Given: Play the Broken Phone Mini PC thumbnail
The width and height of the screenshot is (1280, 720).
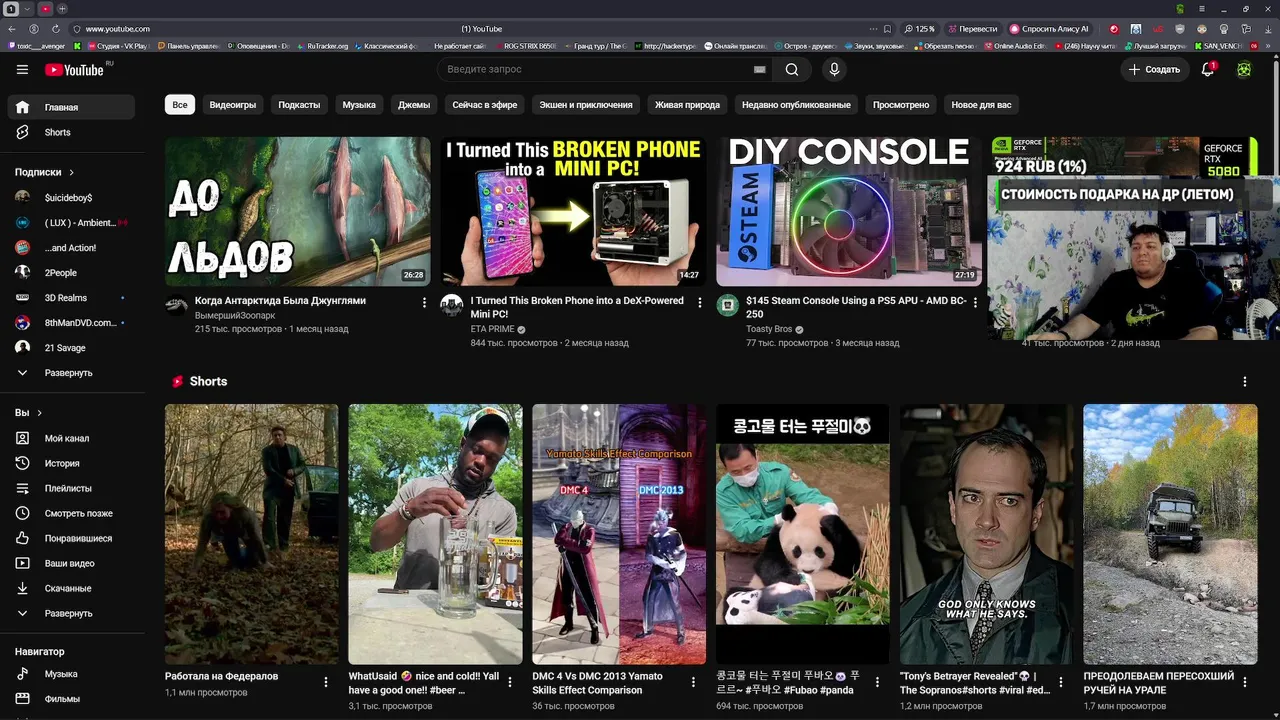Looking at the screenshot, I should (x=573, y=211).
